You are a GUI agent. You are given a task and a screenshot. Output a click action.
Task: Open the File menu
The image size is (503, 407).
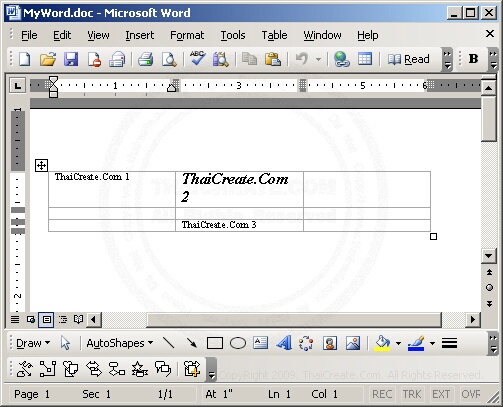[x=29, y=35]
